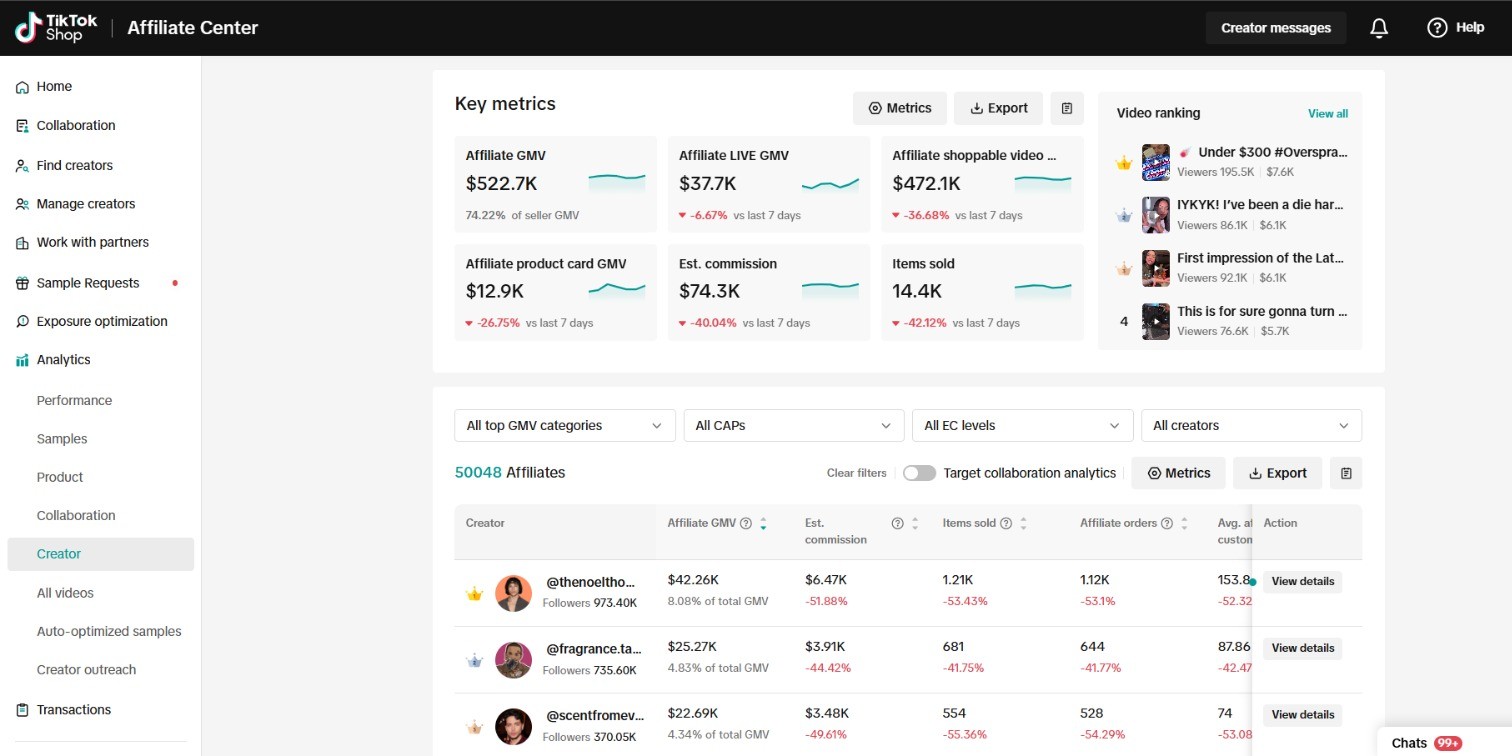The height and width of the screenshot is (756, 1512).
Task: Click the notification bell icon
Action: pyautogui.click(x=1379, y=28)
